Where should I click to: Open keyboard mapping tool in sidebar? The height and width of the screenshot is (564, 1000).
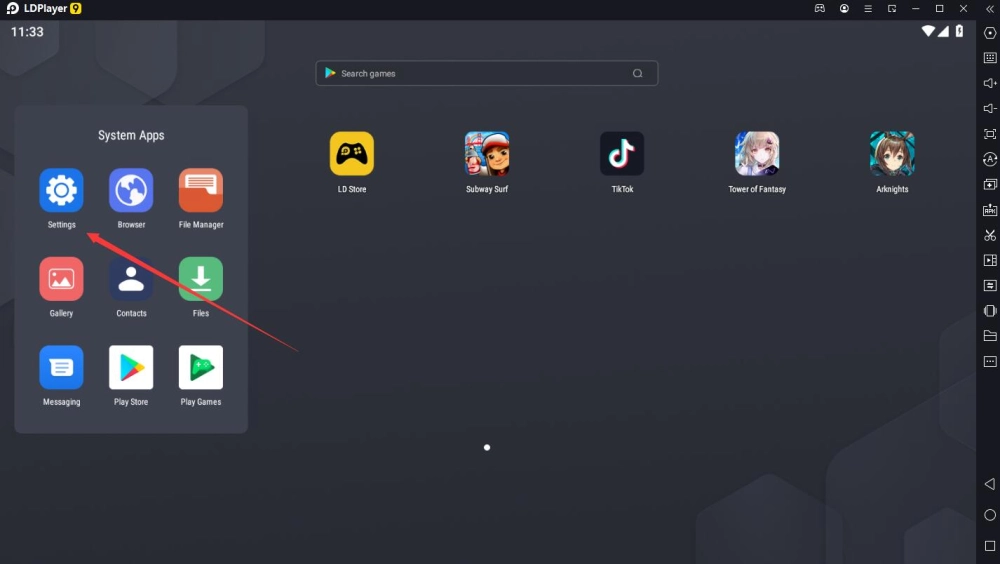(990, 58)
